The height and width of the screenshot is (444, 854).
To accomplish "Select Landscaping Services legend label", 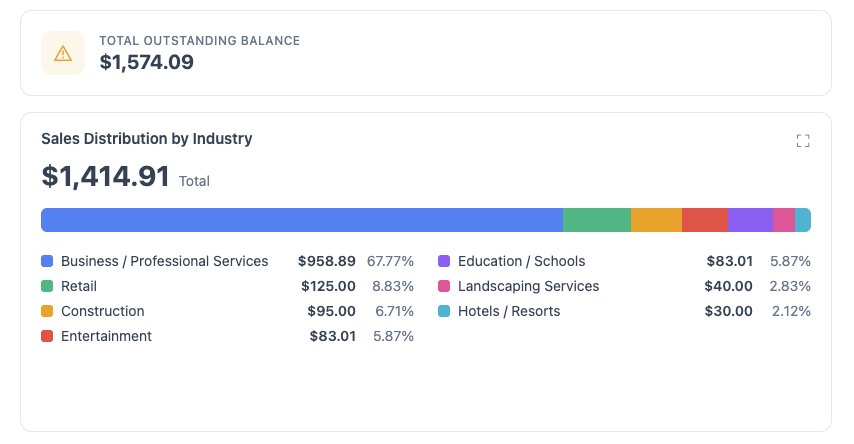I will pos(528,287).
